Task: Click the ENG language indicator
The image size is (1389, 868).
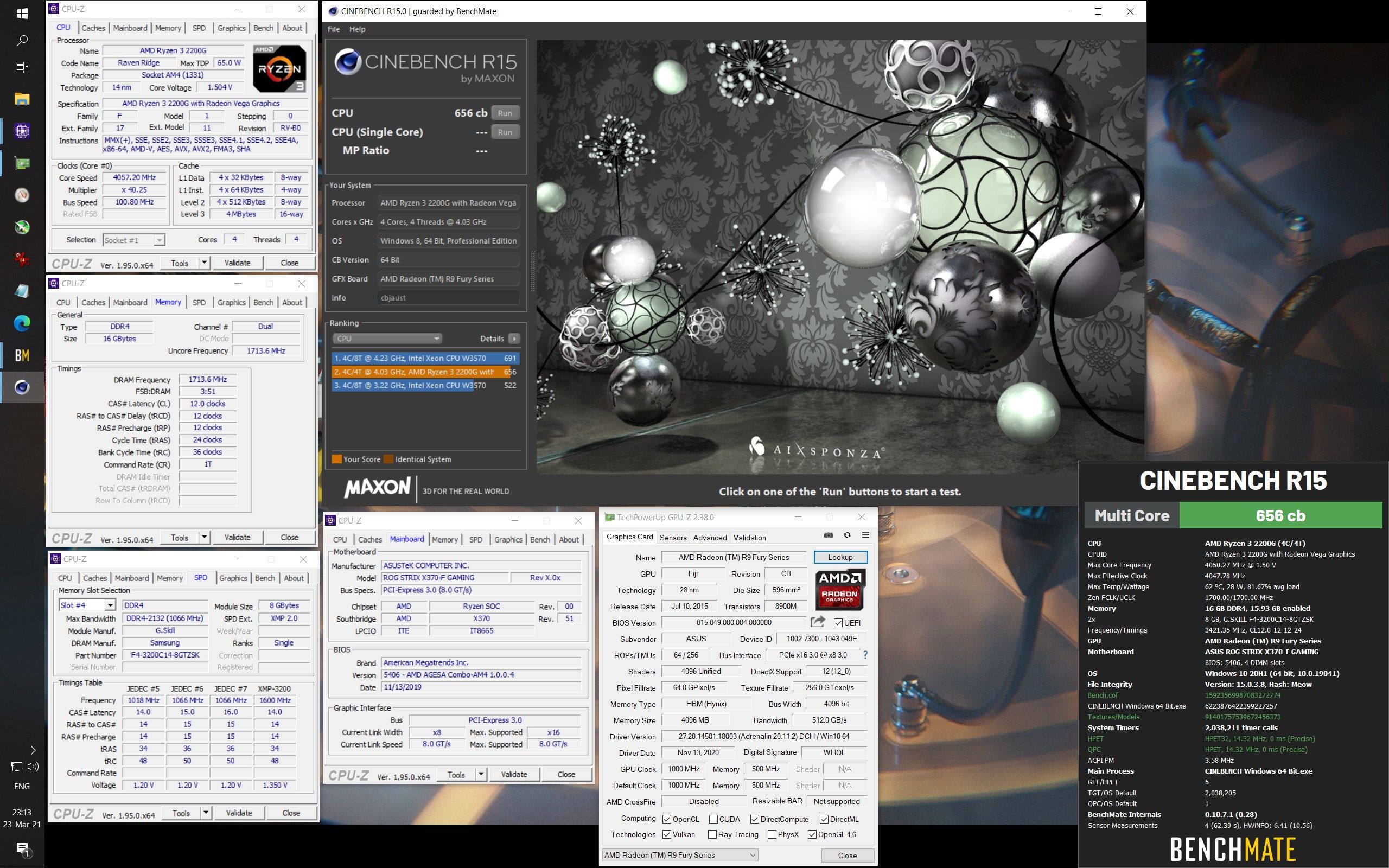Action: (x=22, y=787)
